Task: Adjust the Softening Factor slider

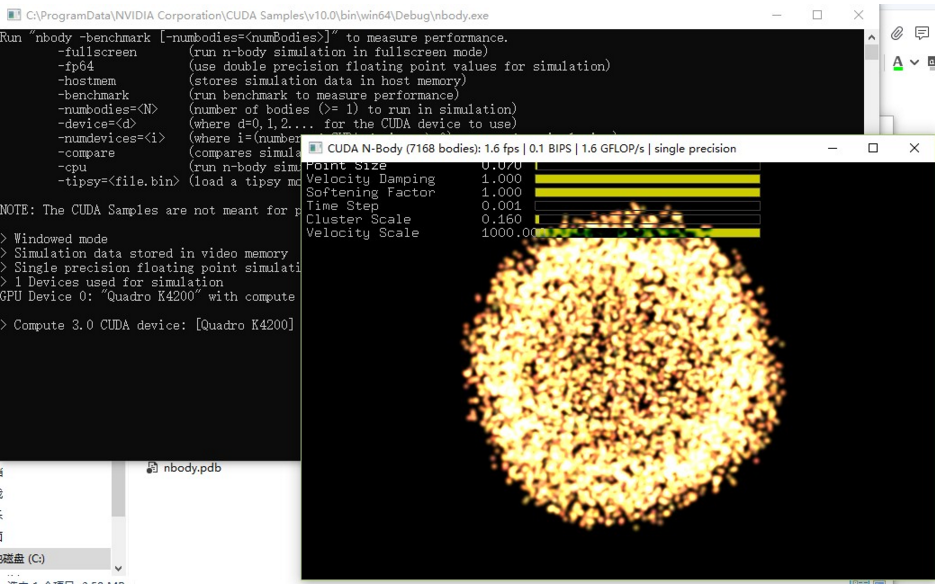Action: pos(648,193)
